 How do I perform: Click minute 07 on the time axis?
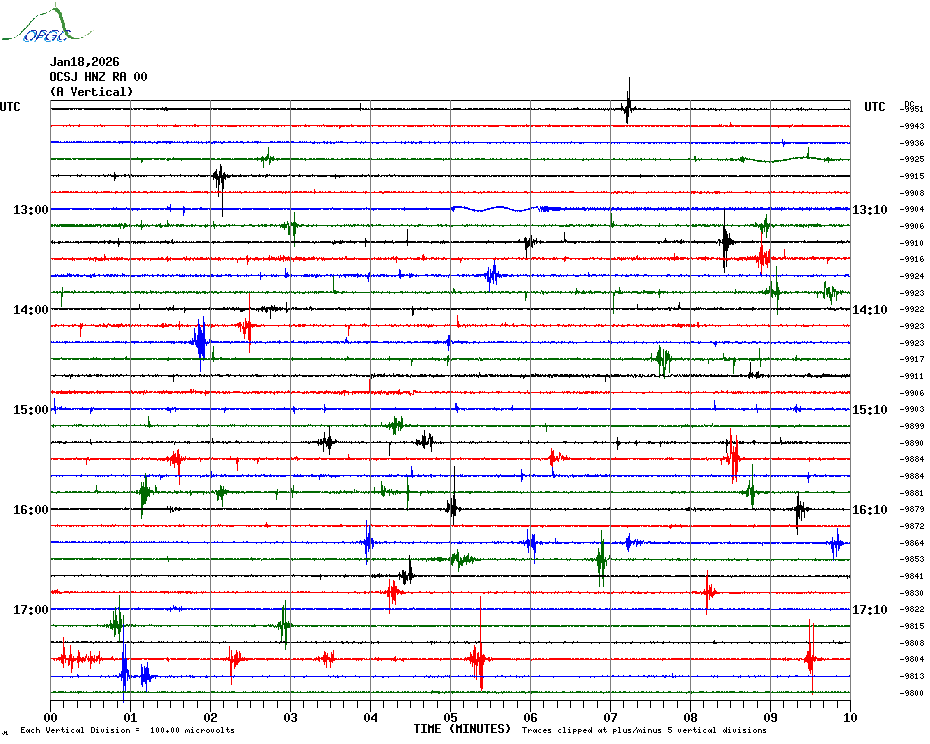[x=610, y=717]
